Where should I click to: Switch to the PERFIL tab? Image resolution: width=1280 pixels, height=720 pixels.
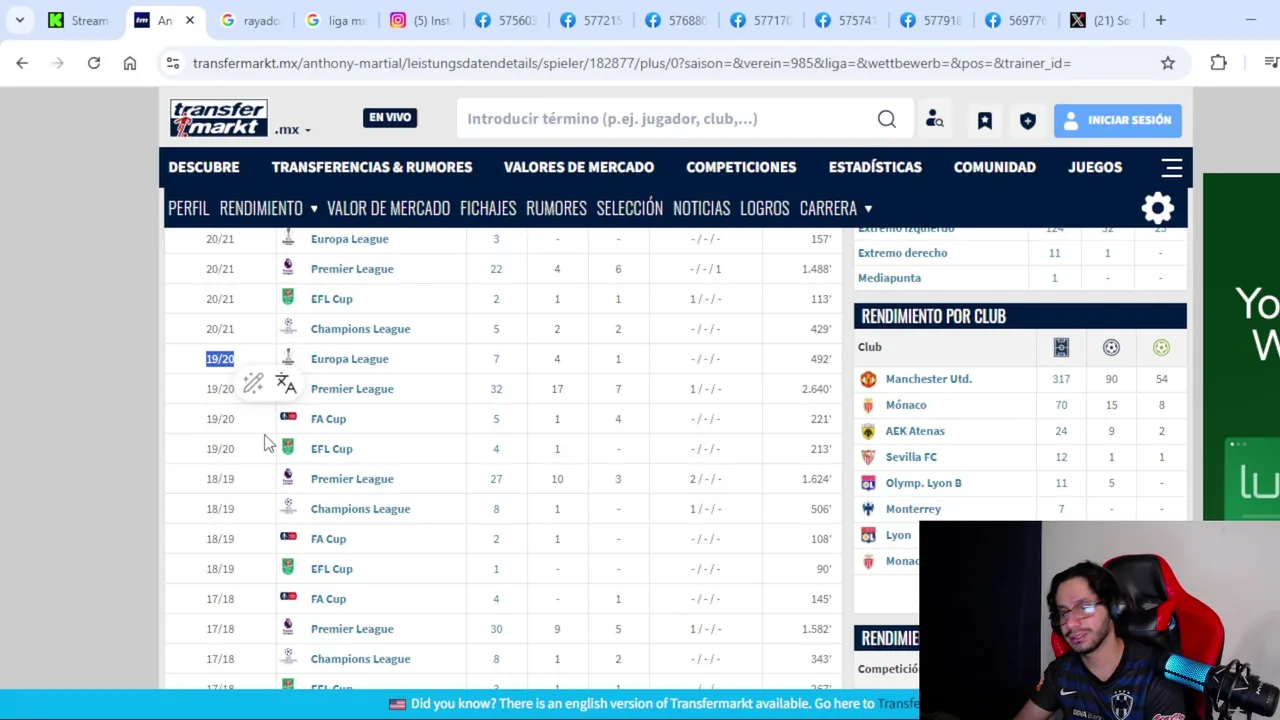tap(189, 208)
